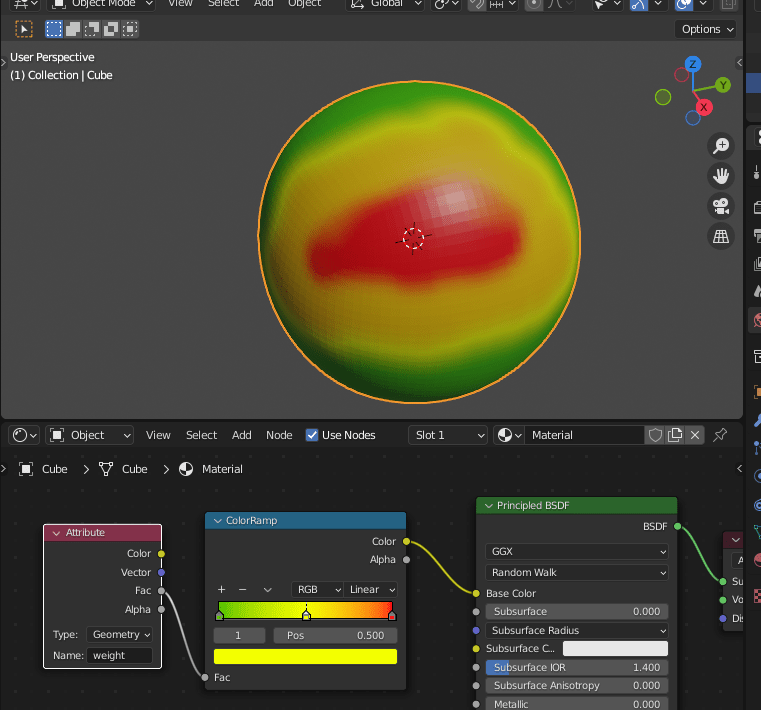This screenshot has height=710, width=761.
Task: Collapse the Attribute node
Action: pos(56,533)
